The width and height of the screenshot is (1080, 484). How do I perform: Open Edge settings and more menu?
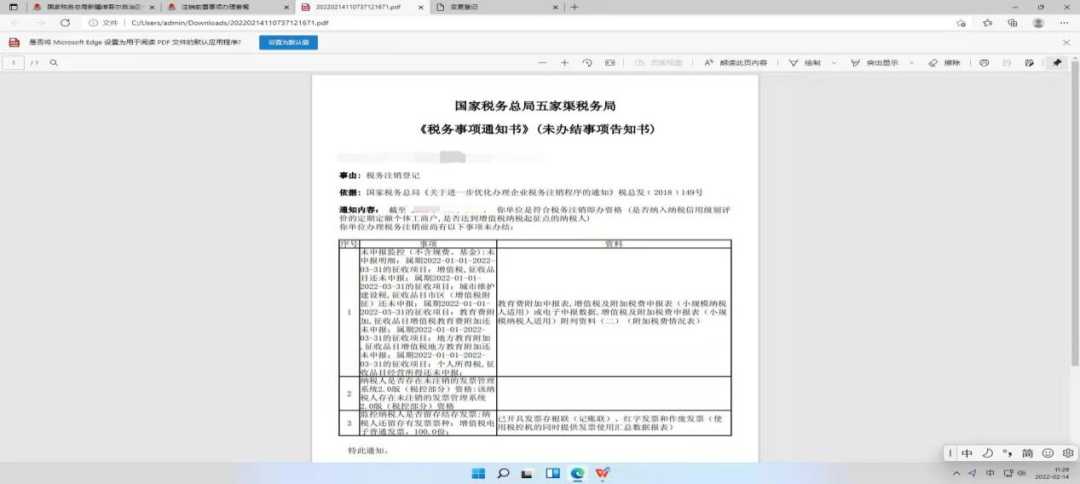pyautogui.click(x=1066, y=23)
